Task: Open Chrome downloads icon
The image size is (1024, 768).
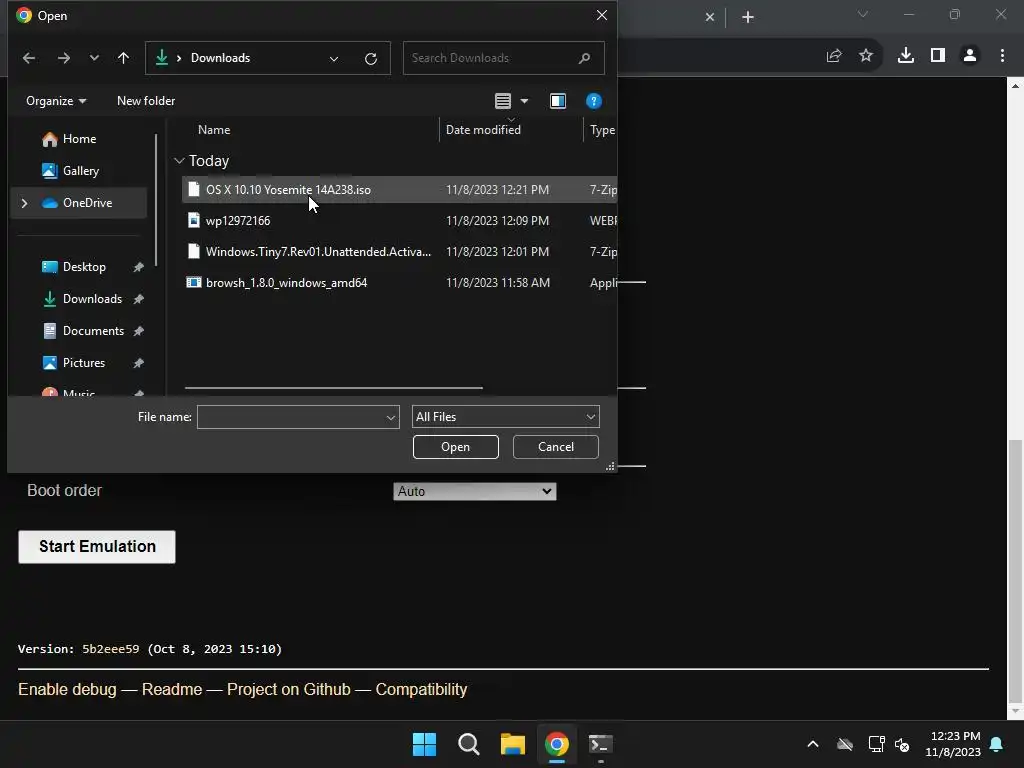Action: pyautogui.click(x=906, y=56)
